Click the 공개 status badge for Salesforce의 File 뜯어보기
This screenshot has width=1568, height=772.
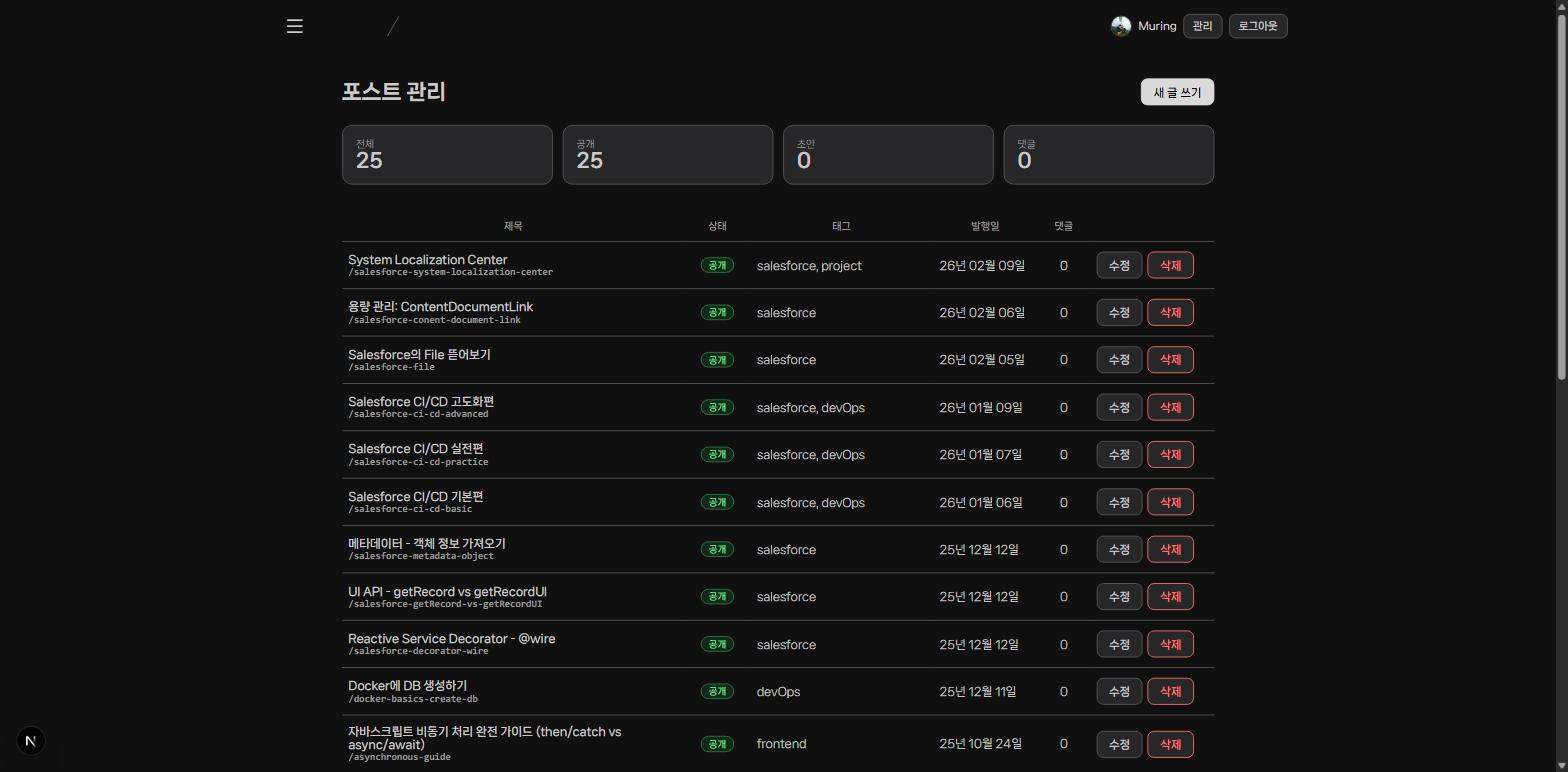click(717, 360)
